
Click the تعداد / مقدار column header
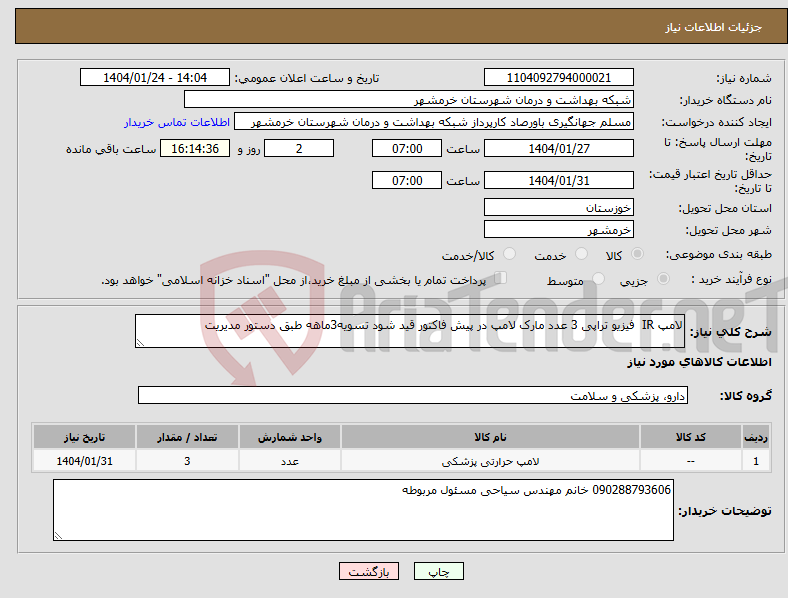click(187, 437)
